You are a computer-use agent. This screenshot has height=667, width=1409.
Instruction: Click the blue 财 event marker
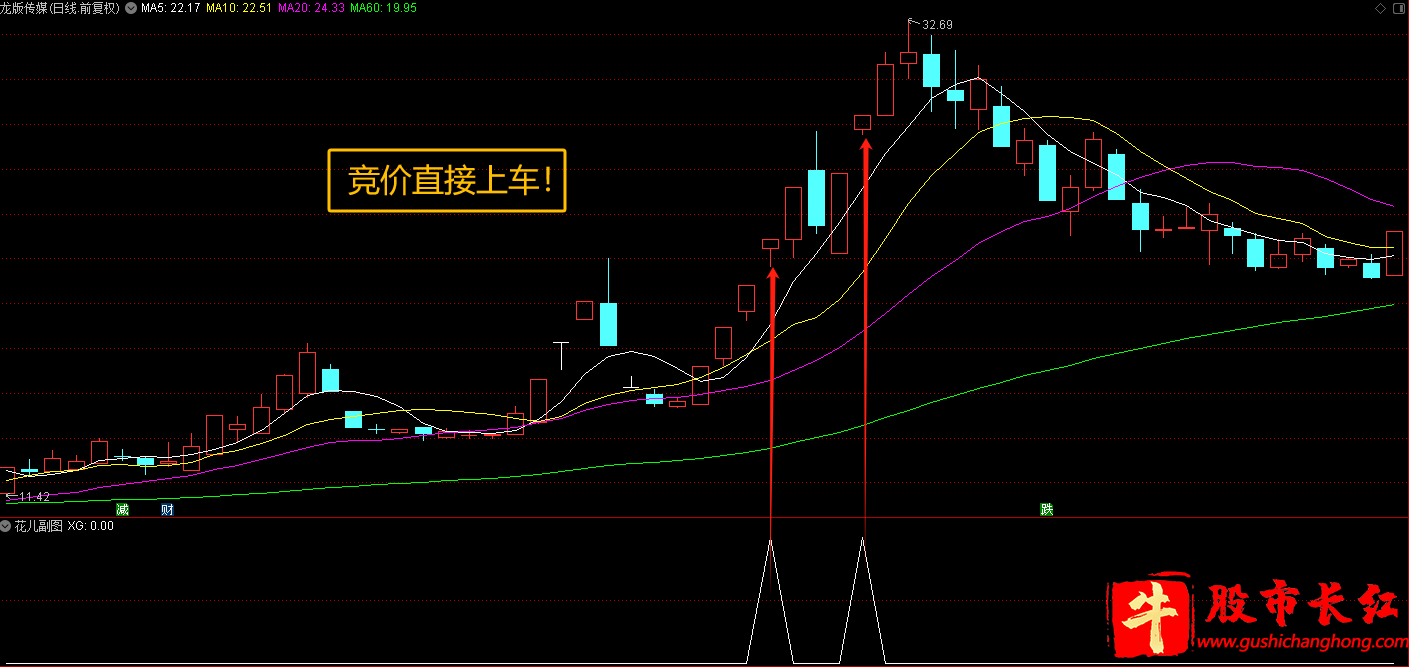(x=168, y=509)
